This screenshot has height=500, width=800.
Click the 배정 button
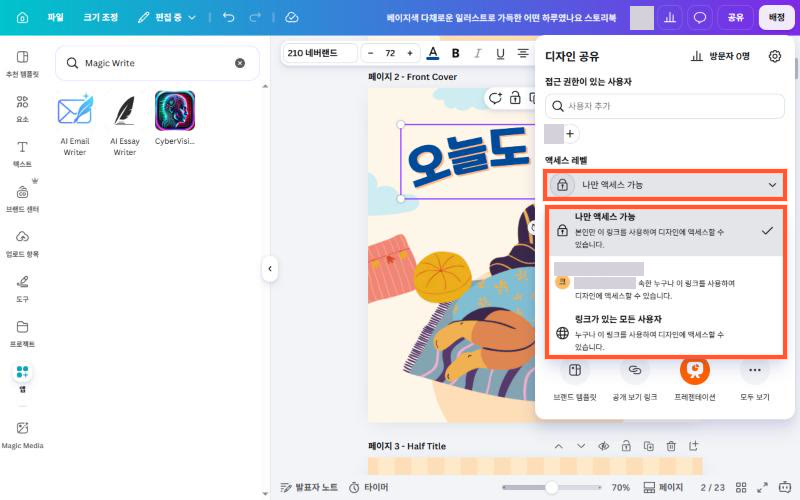click(x=777, y=18)
